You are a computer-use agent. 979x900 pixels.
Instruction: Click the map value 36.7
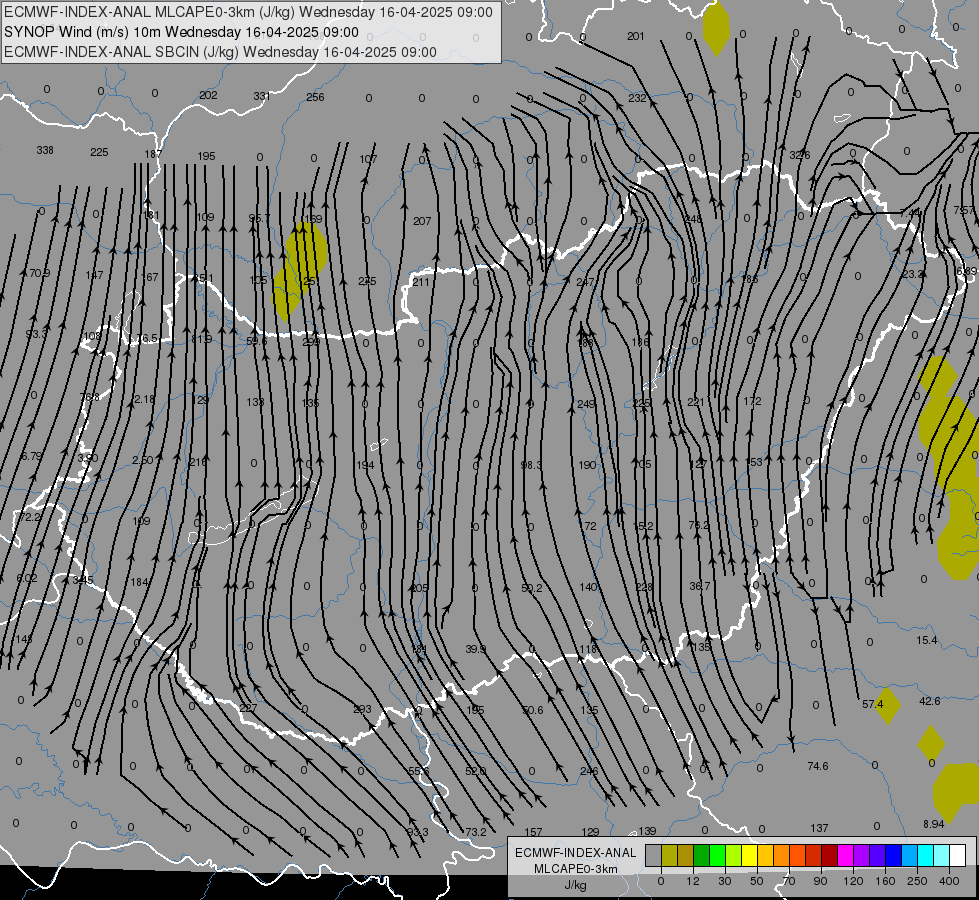(x=699, y=586)
